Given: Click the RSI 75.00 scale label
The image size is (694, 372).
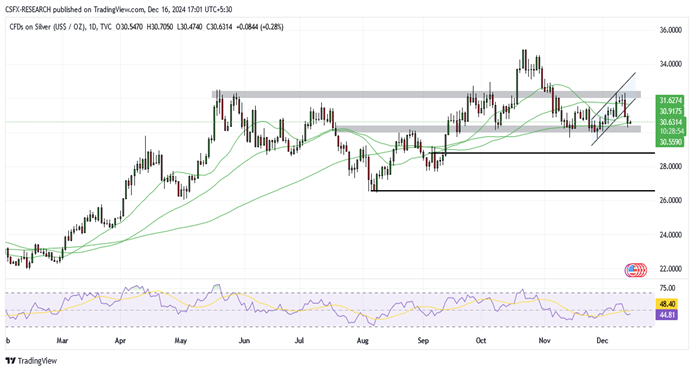Looking at the screenshot, I should (x=667, y=288).
